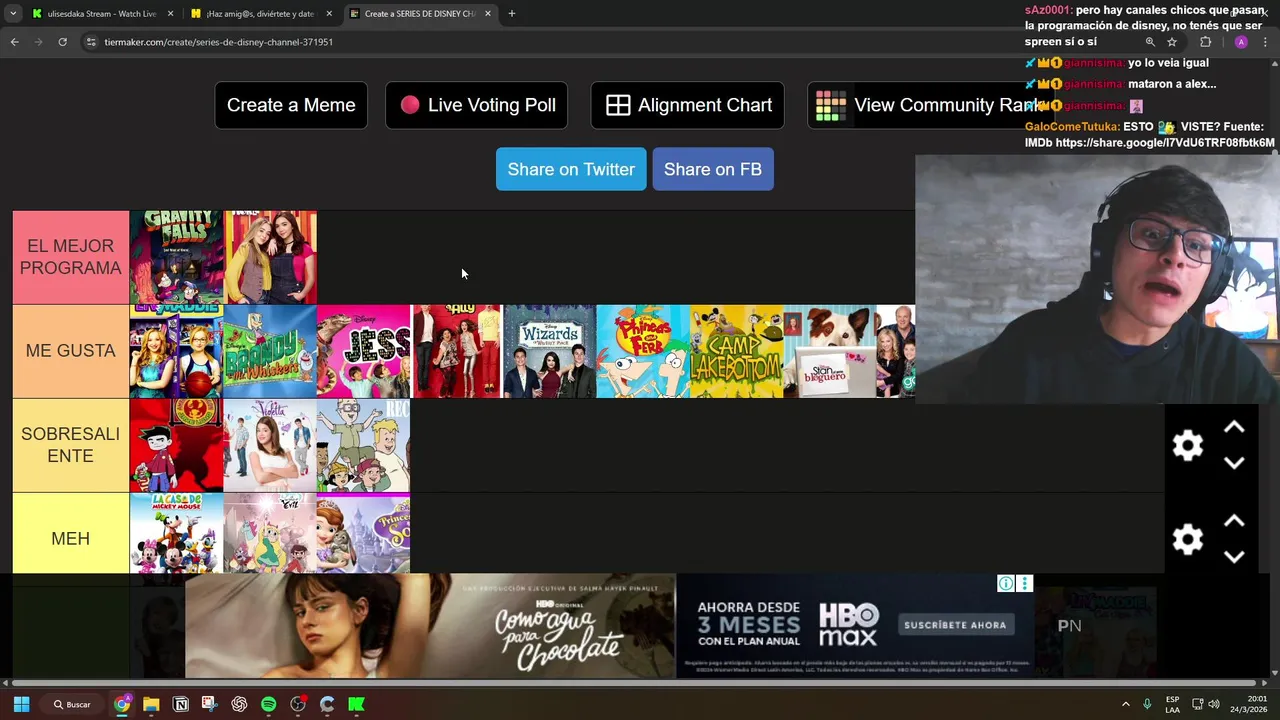
Task: Move MEH row down with arrow
Action: [x=1234, y=557]
